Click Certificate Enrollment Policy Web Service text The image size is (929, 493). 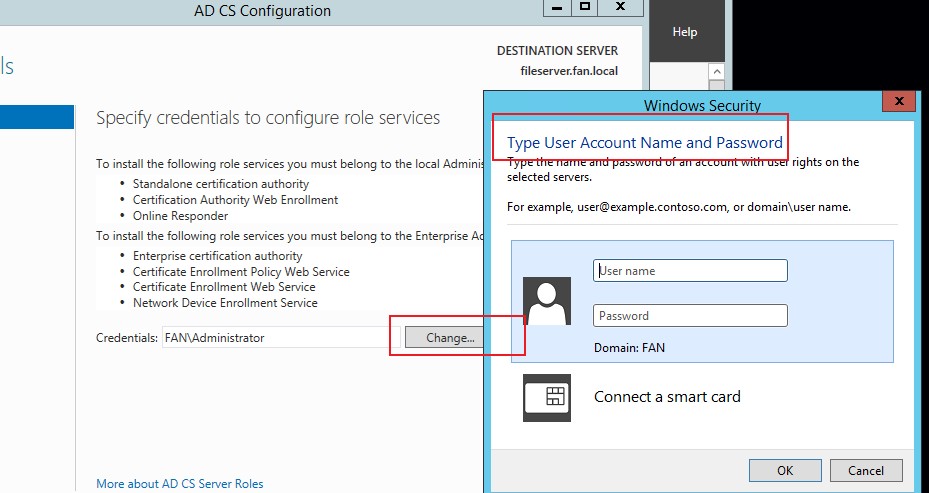(241, 271)
